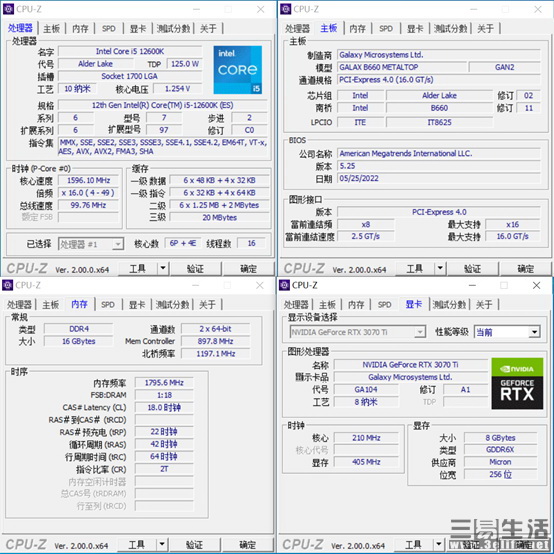The width and height of the screenshot is (554, 554).
Task: Close the processor tab CPU-Z window
Action: (x=260, y=9)
